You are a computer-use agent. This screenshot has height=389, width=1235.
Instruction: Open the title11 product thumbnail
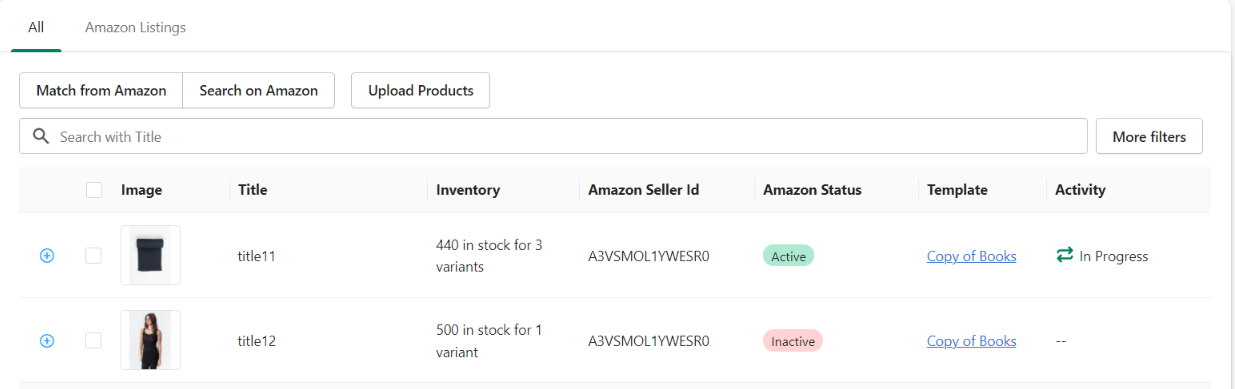(151, 255)
